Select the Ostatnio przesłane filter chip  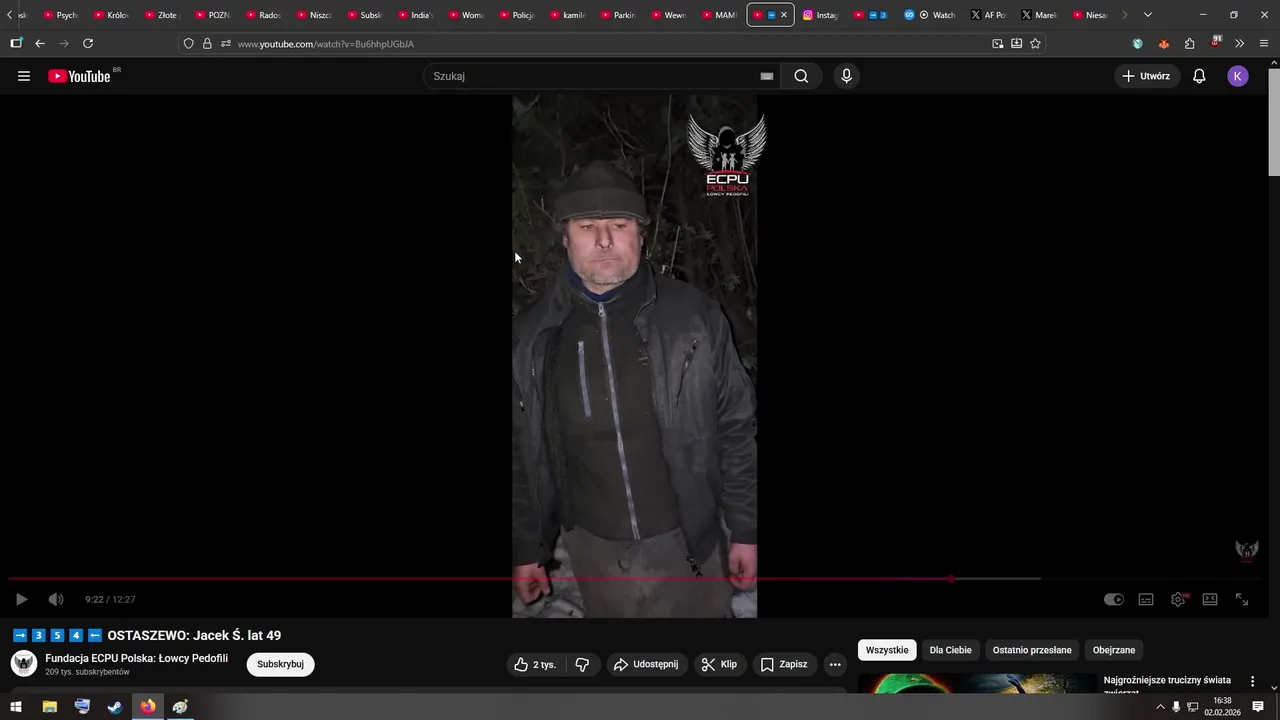coord(1032,650)
